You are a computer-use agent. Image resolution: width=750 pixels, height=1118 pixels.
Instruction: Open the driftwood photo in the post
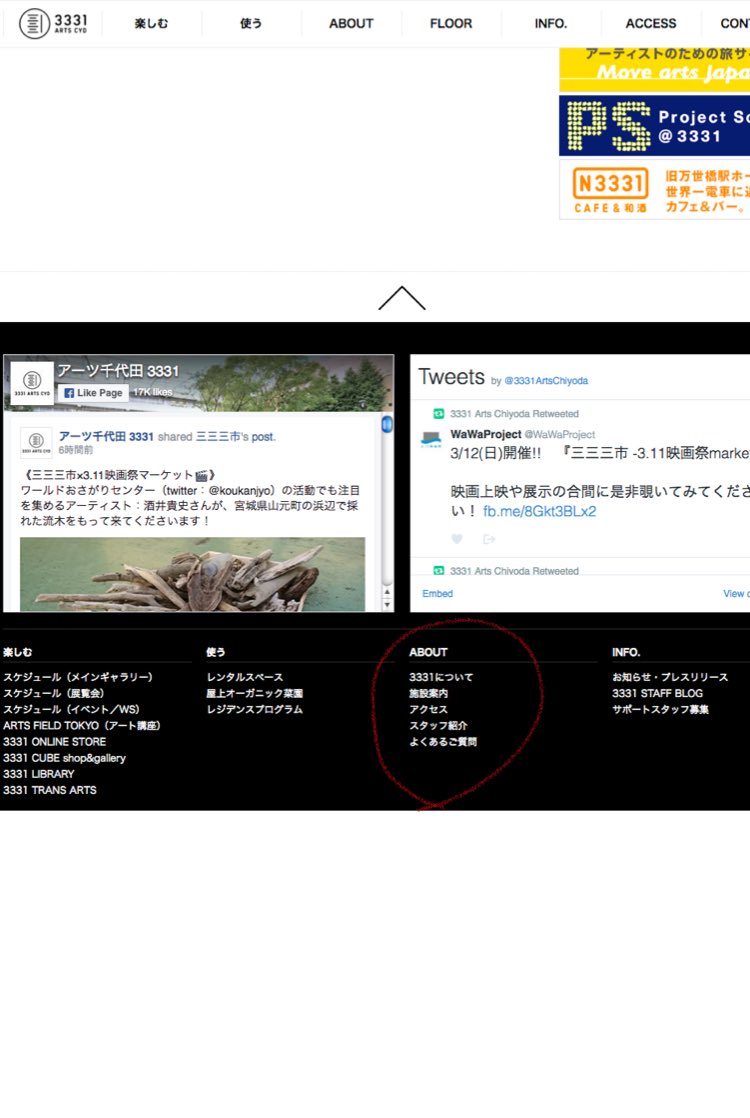coord(192,574)
